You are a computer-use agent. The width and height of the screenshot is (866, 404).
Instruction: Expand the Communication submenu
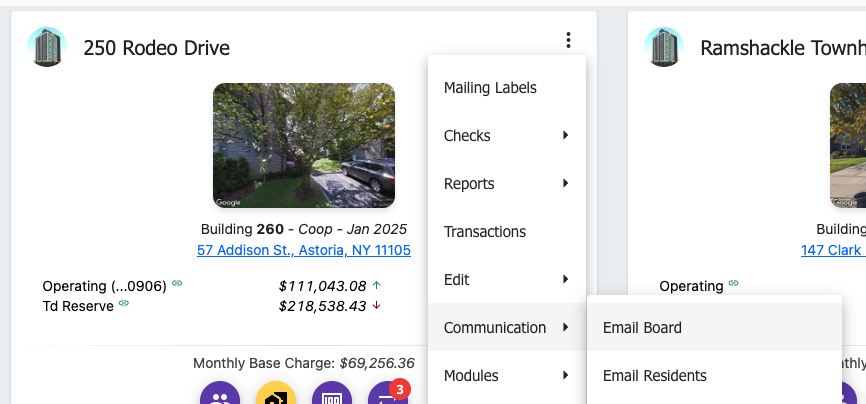click(506, 328)
